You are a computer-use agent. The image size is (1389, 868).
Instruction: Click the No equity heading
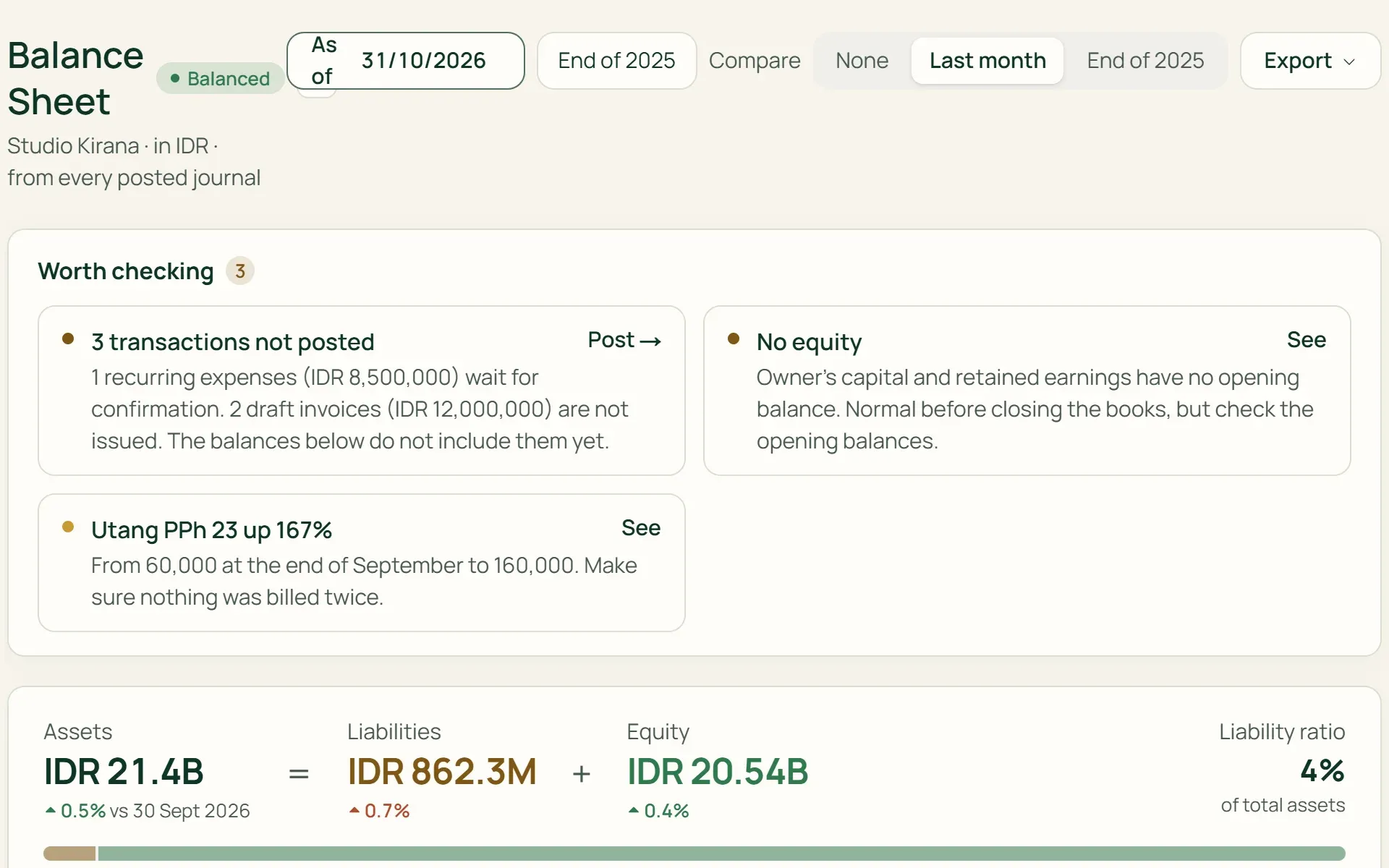point(809,342)
